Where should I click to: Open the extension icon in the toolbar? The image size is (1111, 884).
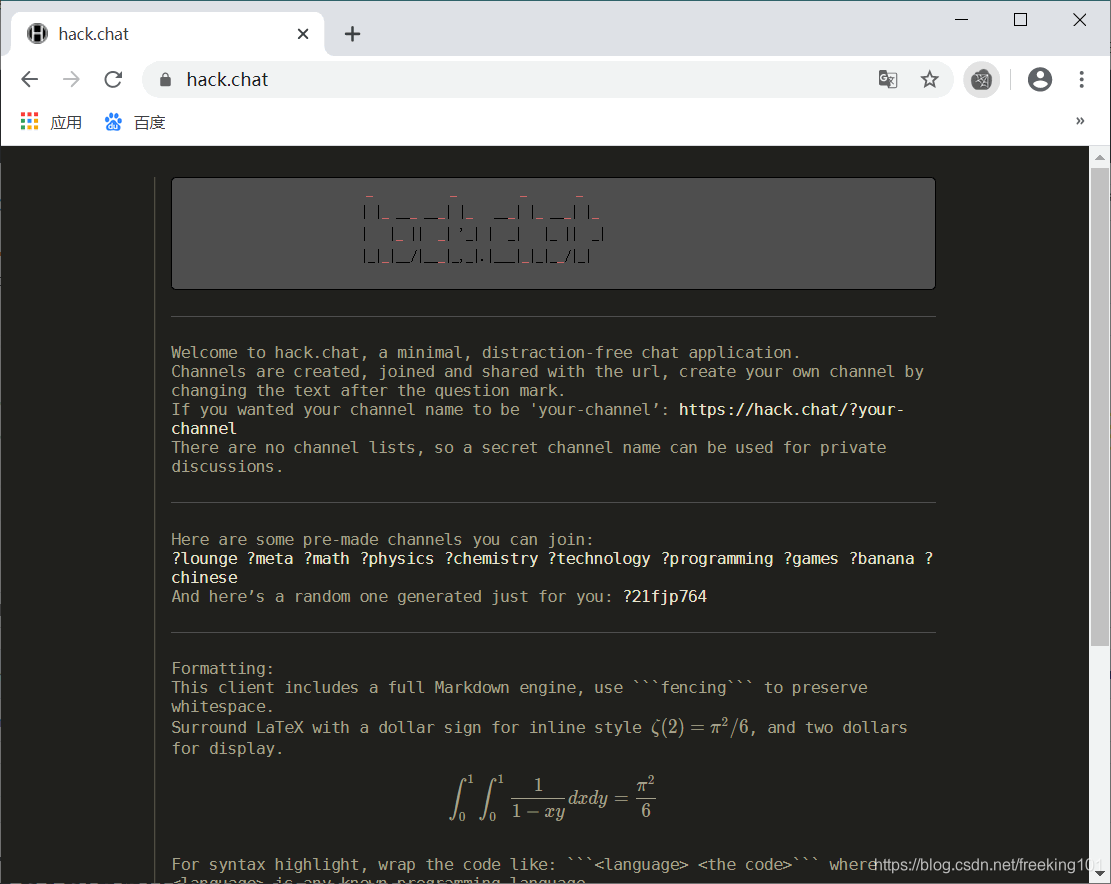tap(981, 79)
